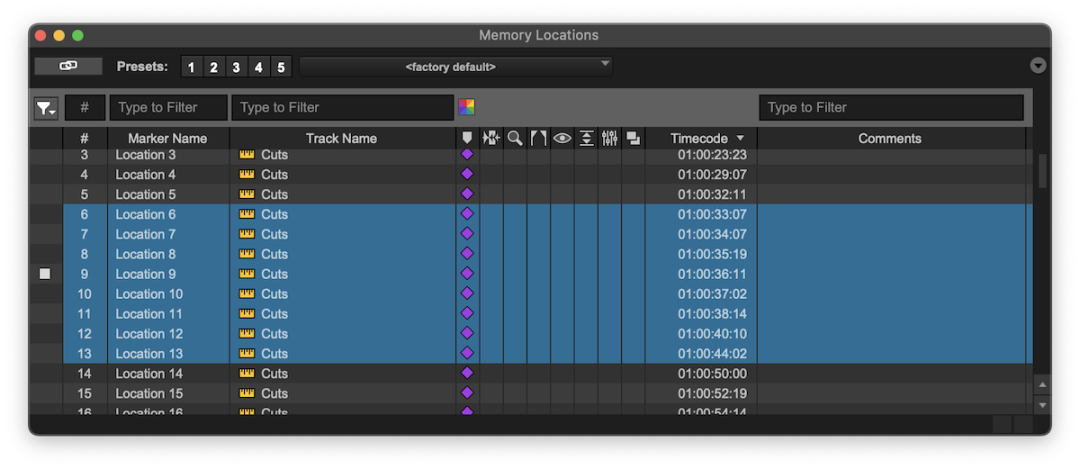Click the ruler icon for Location 7

point(247,234)
